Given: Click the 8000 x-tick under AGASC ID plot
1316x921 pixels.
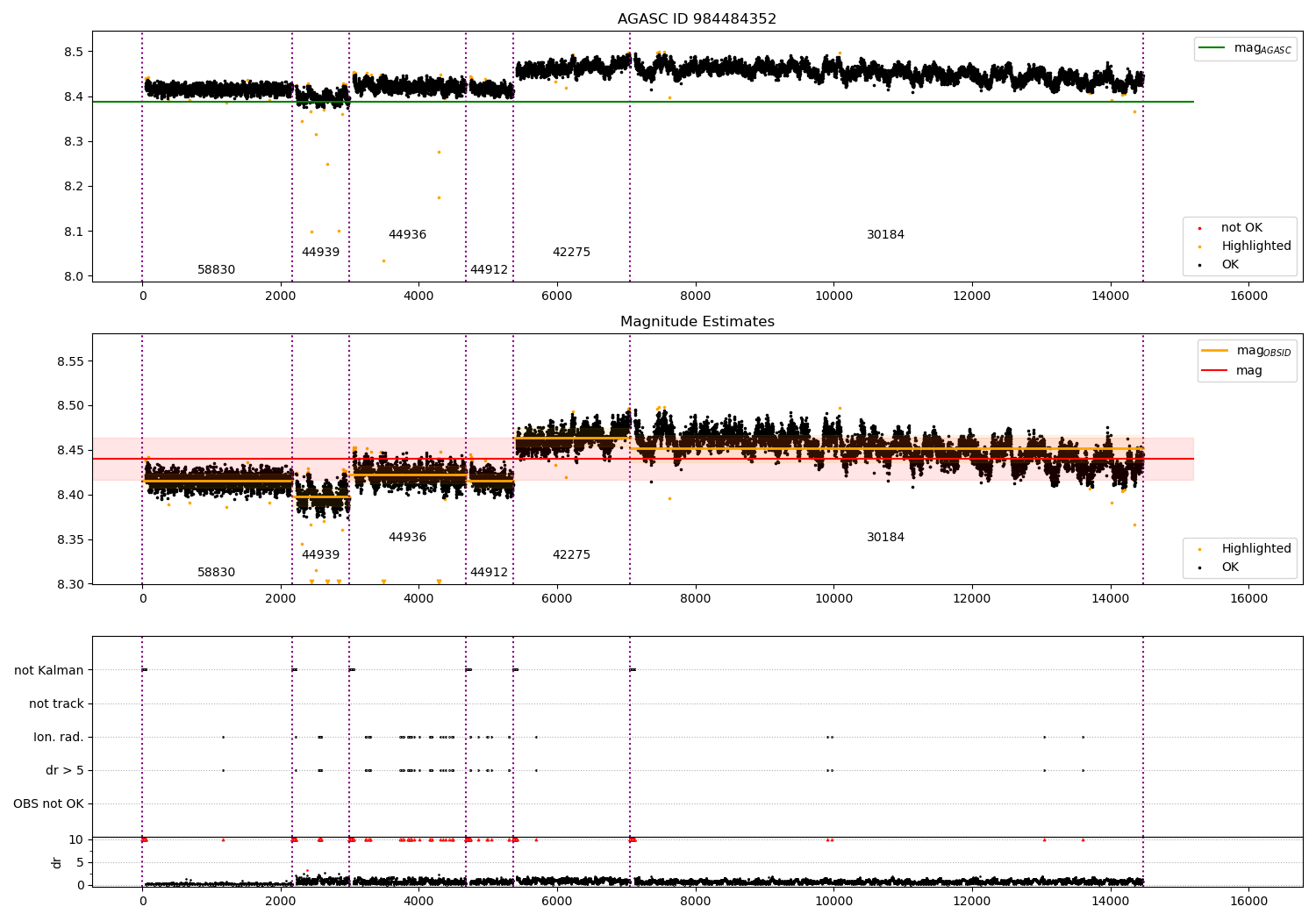Looking at the screenshot, I should [x=696, y=296].
